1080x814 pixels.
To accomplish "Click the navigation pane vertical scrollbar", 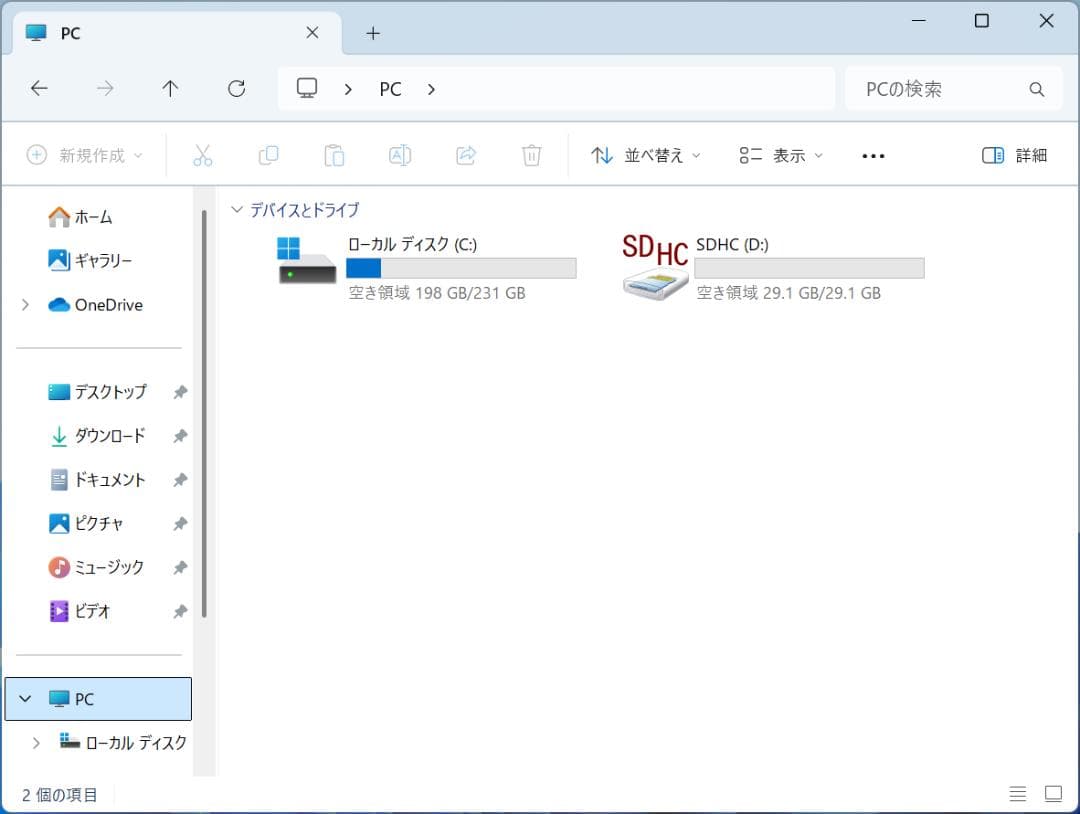I will click(204, 410).
